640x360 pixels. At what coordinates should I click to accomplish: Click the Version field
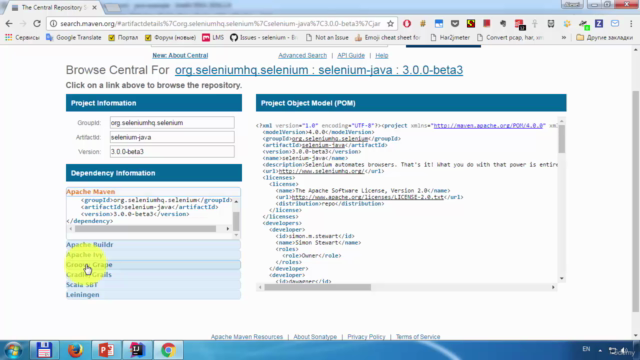pyautogui.click(x=172, y=151)
